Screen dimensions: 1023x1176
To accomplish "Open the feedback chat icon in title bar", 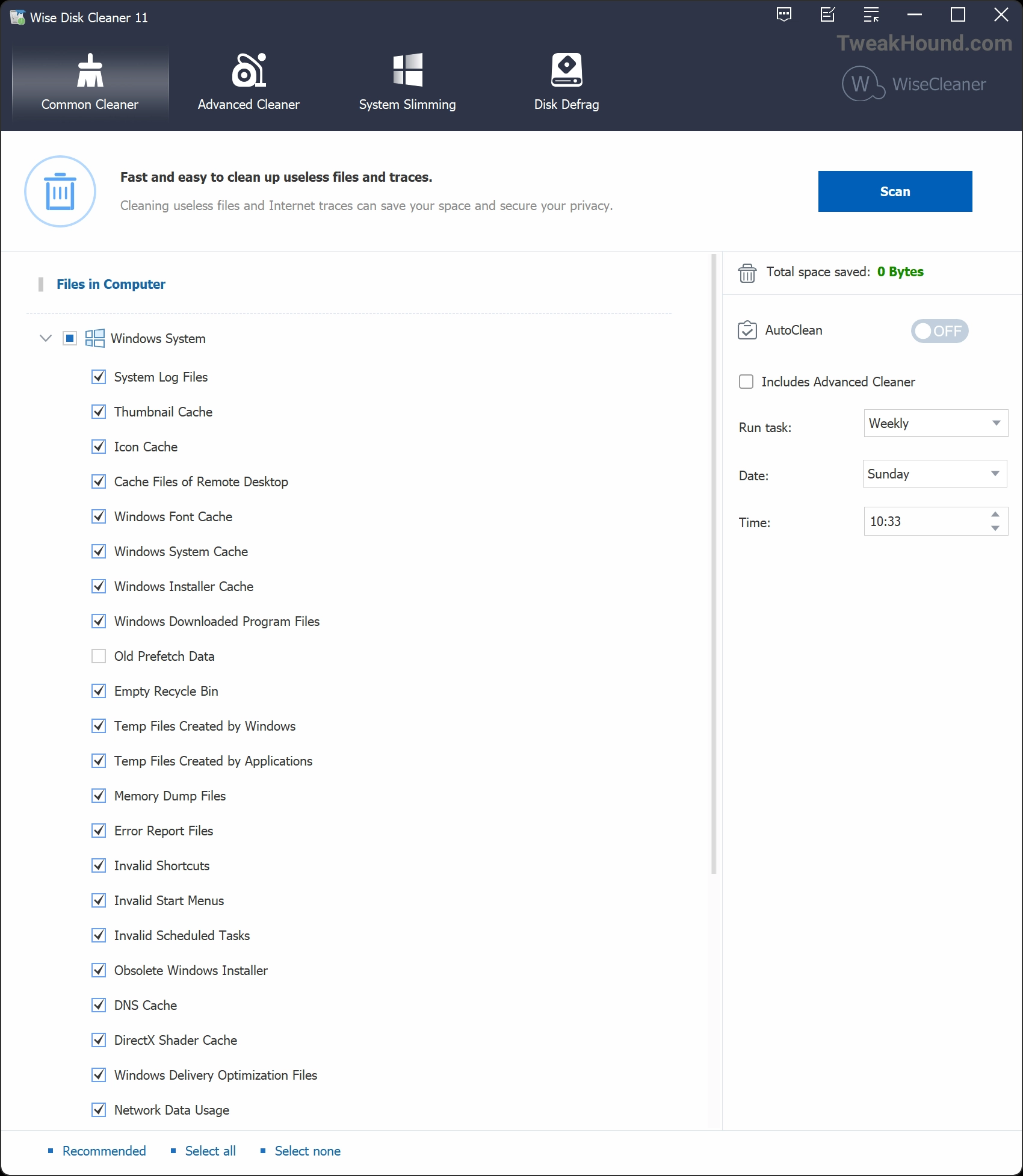I will pyautogui.click(x=784, y=15).
